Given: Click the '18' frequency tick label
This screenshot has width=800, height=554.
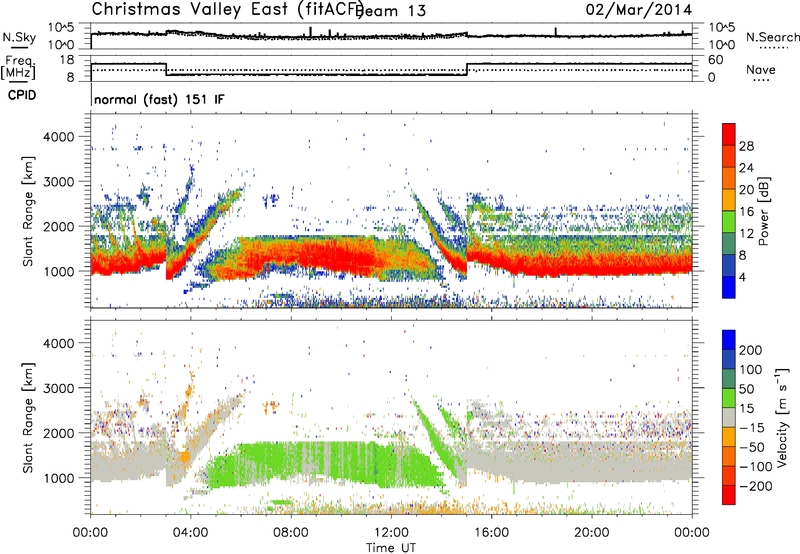Looking at the screenshot, I should pos(66,60).
